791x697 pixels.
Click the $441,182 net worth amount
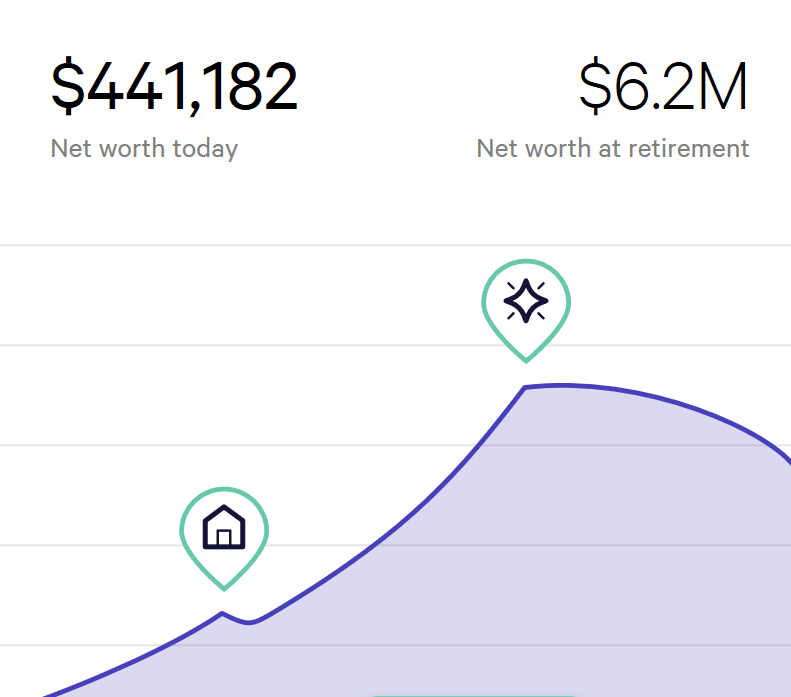(x=174, y=86)
